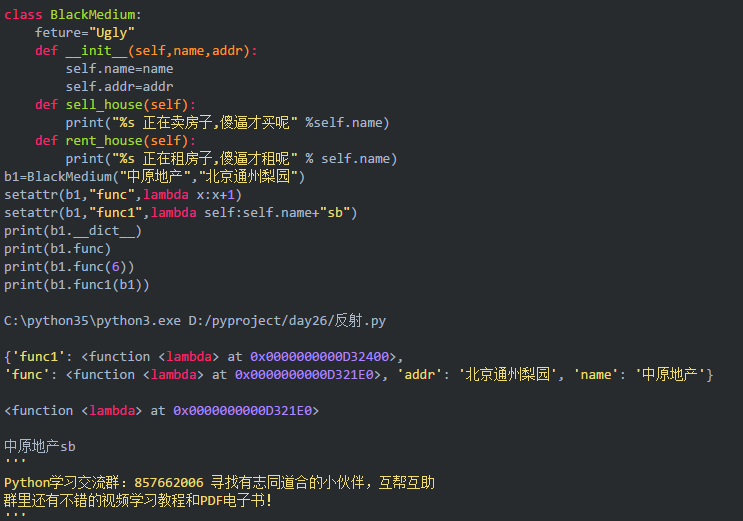Click the feture="Ugly" attribute assignment
The image size is (743, 521).
[x=85, y=33]
